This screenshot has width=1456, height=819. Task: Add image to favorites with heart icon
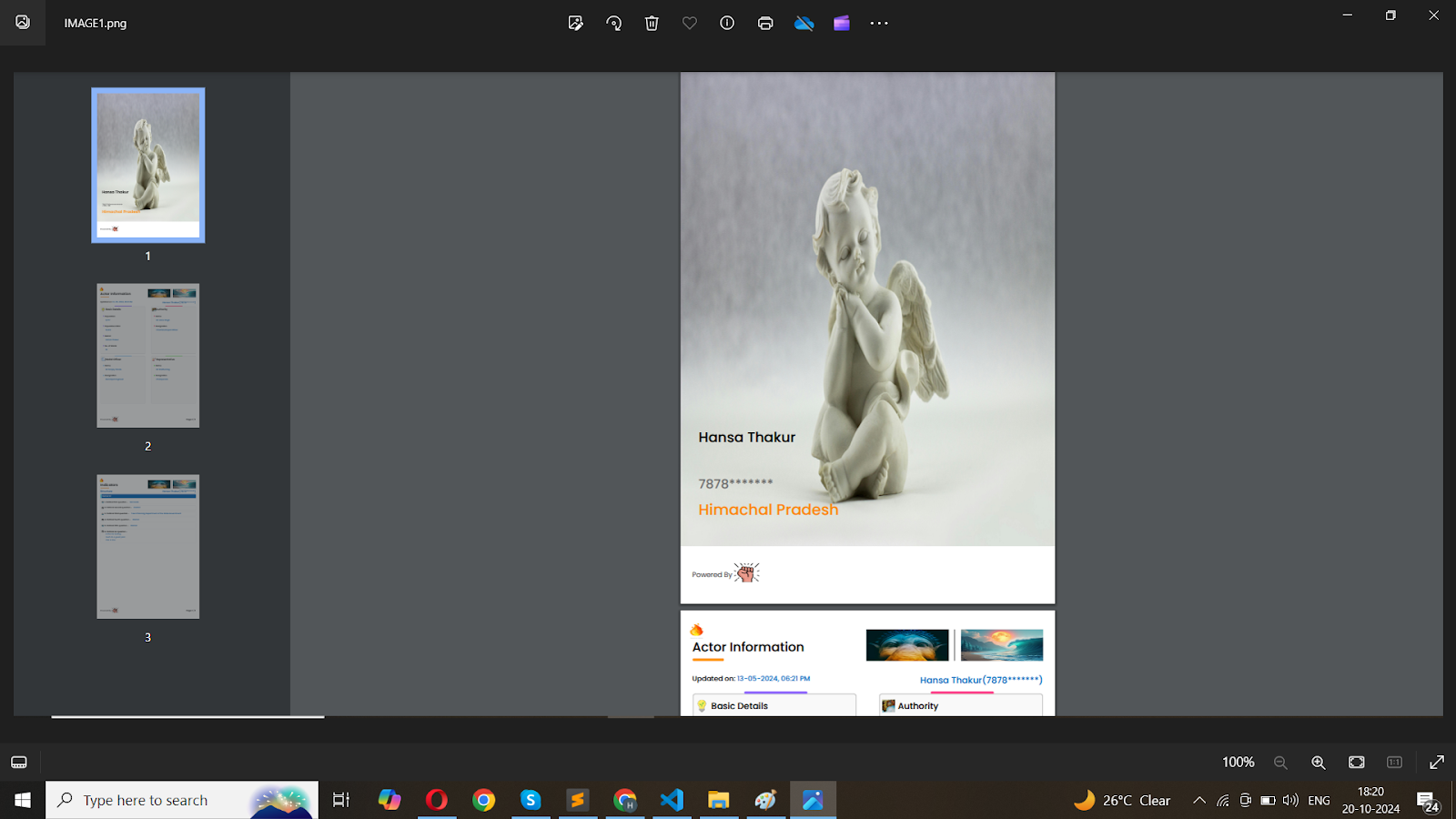[690, 24]
